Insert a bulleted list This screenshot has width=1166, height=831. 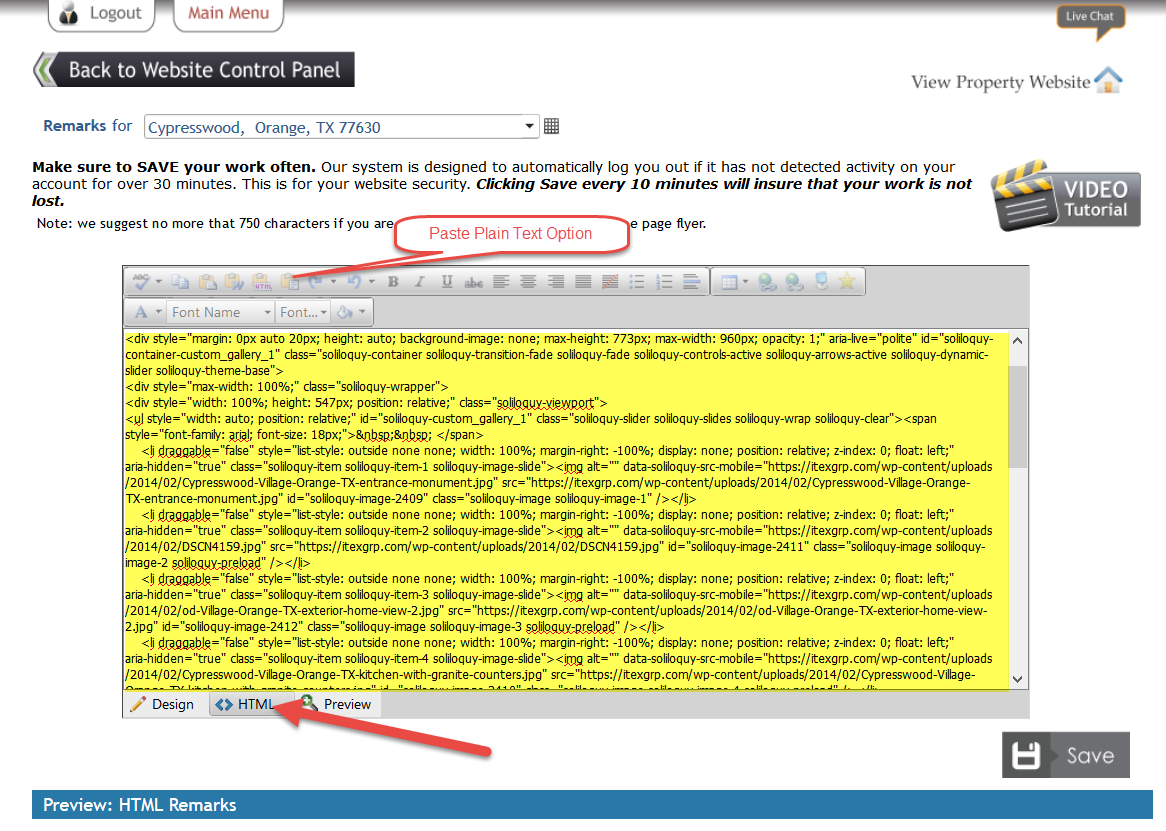tap(637, 282)
